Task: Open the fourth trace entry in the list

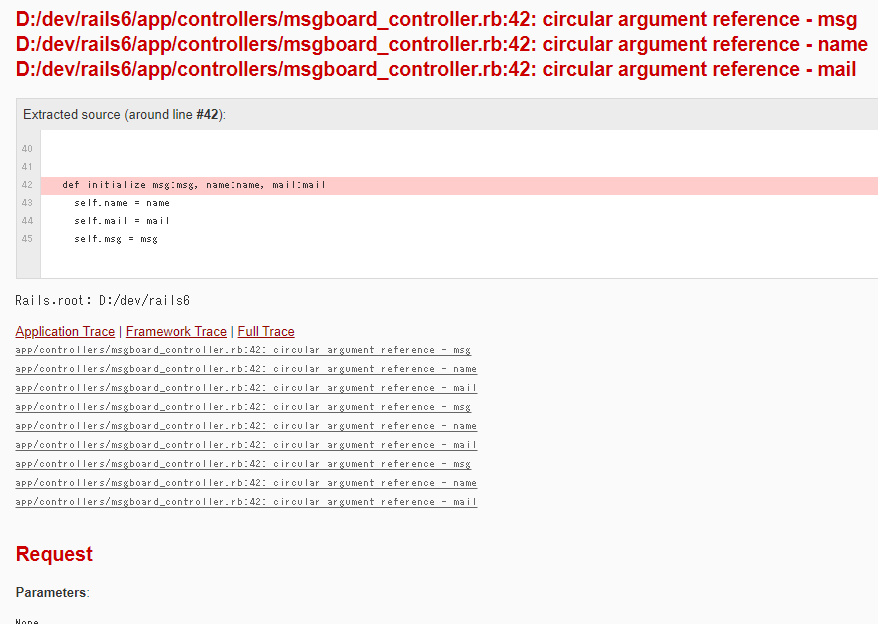Action: pos(243,407)
